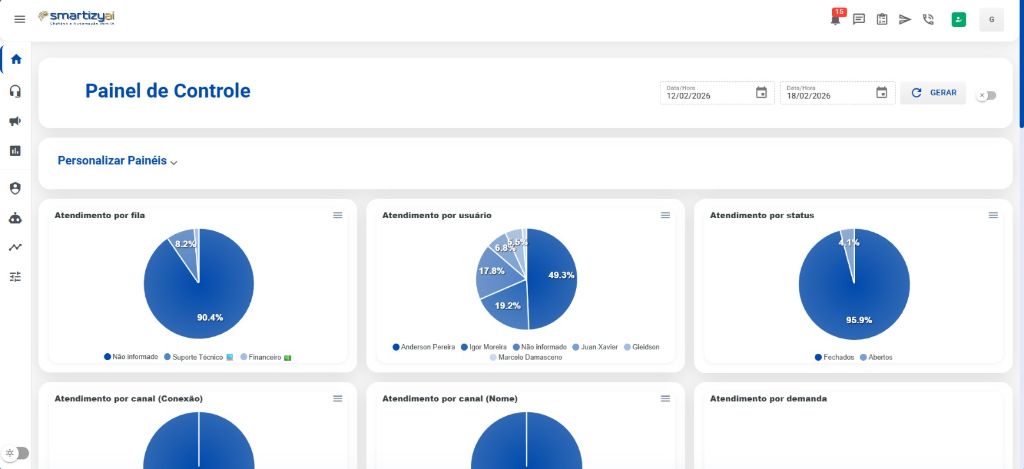1024x469 pixels.
Task: Click the start date field 12/02/2026
Action: tap(717, 93)
